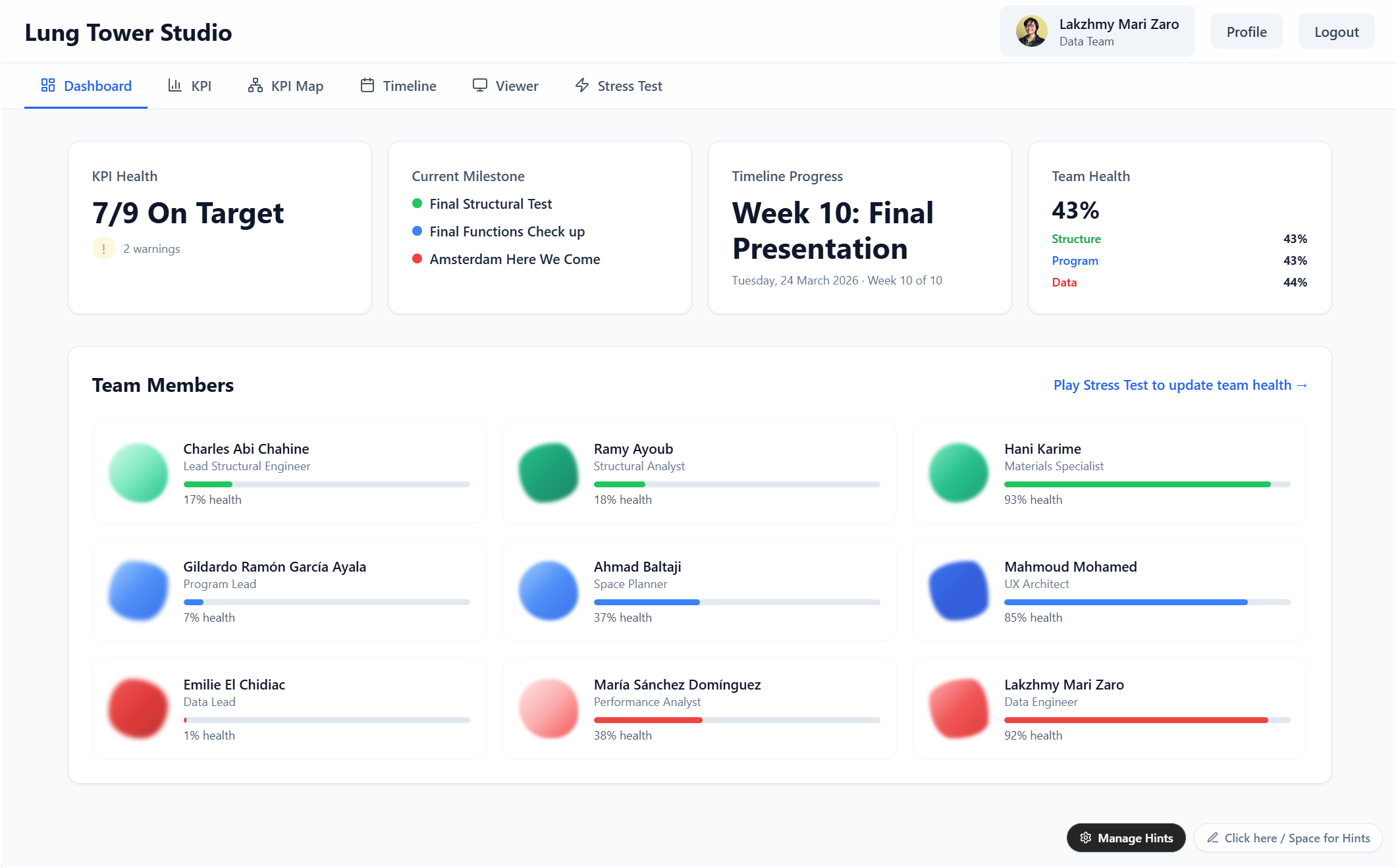Click the Click here / Space for Hints button
Viewport: 1398px width, 868px height.
tap(1287, 838)
